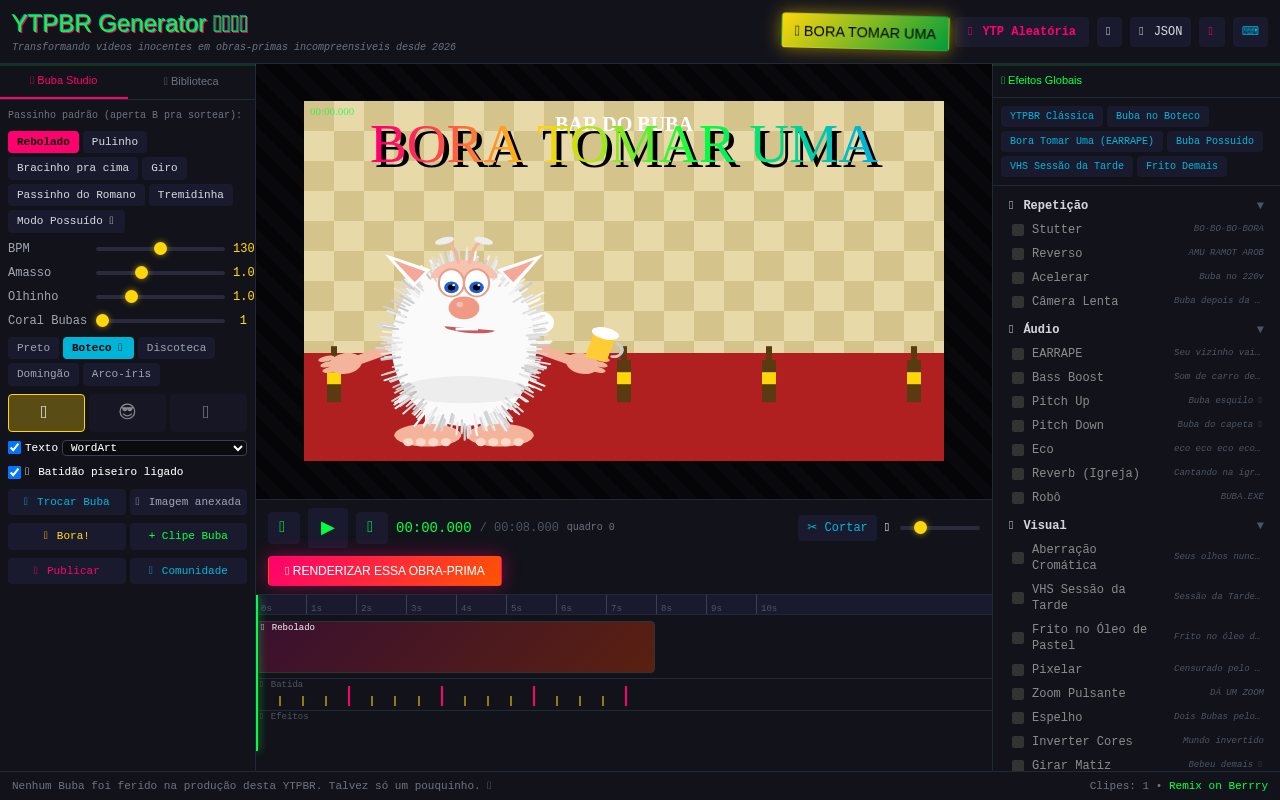Viewport: 1280px width, 800px height.
Task: Choose the Pulinho dance step
Action: click(x=115, y=142)
